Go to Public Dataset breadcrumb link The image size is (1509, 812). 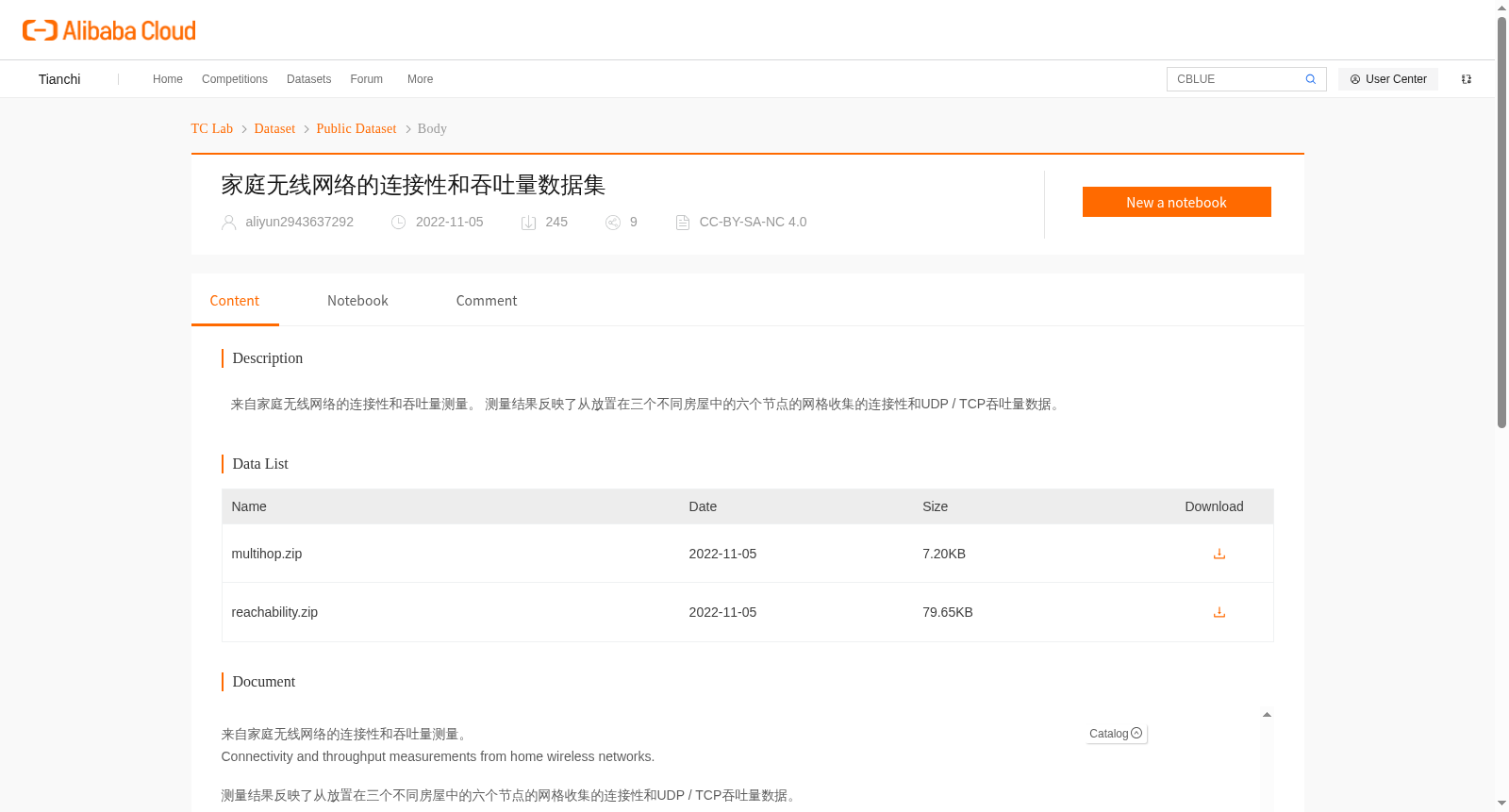pos(357,128)
